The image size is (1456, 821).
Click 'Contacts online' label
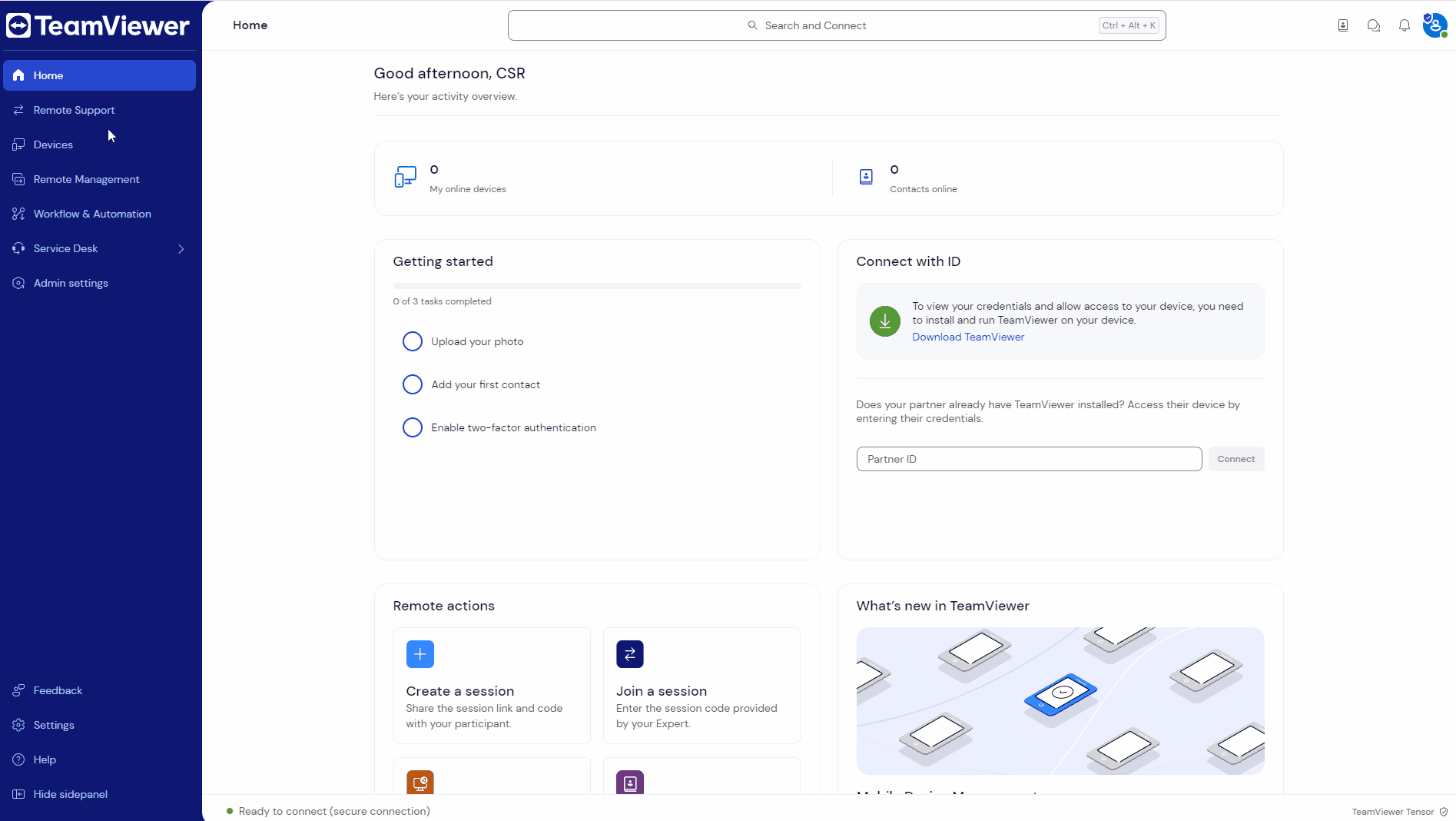click(924, 189)
